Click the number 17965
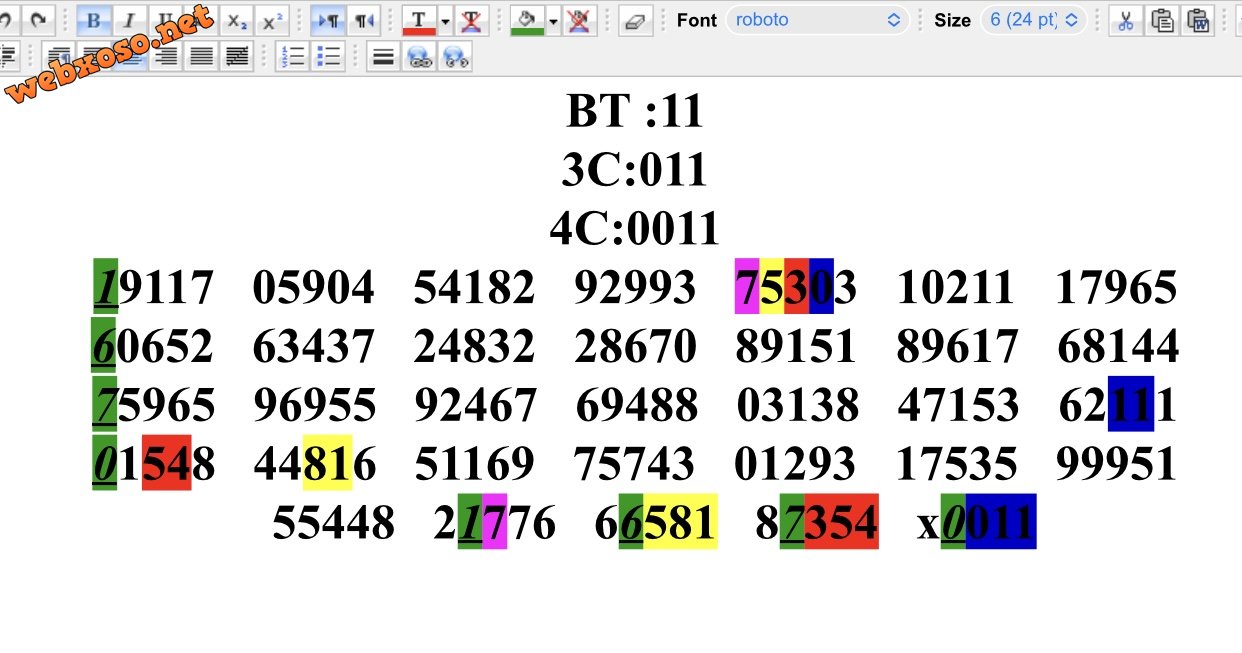This screenshot has height=653, width=1242. tap(1117, 288)
